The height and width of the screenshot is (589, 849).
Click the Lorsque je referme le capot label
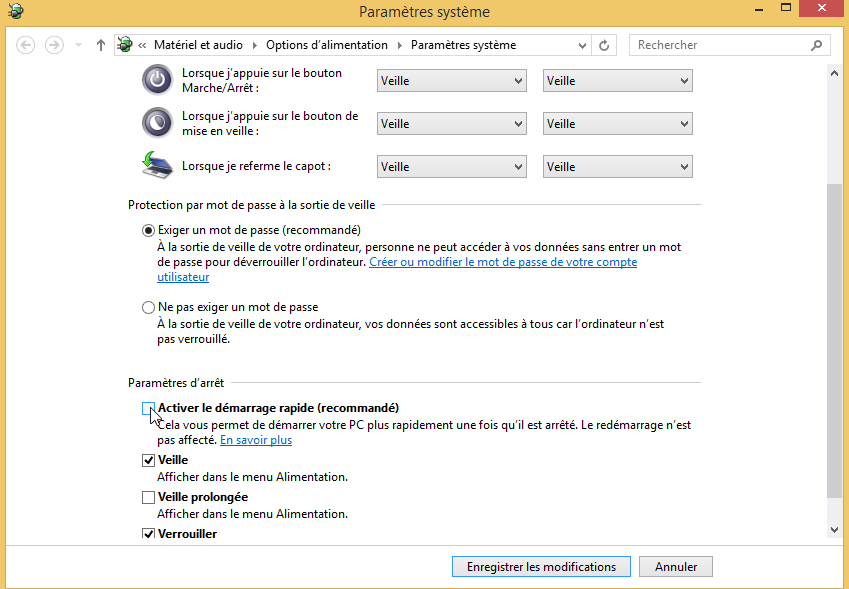[x=257, y=166]
